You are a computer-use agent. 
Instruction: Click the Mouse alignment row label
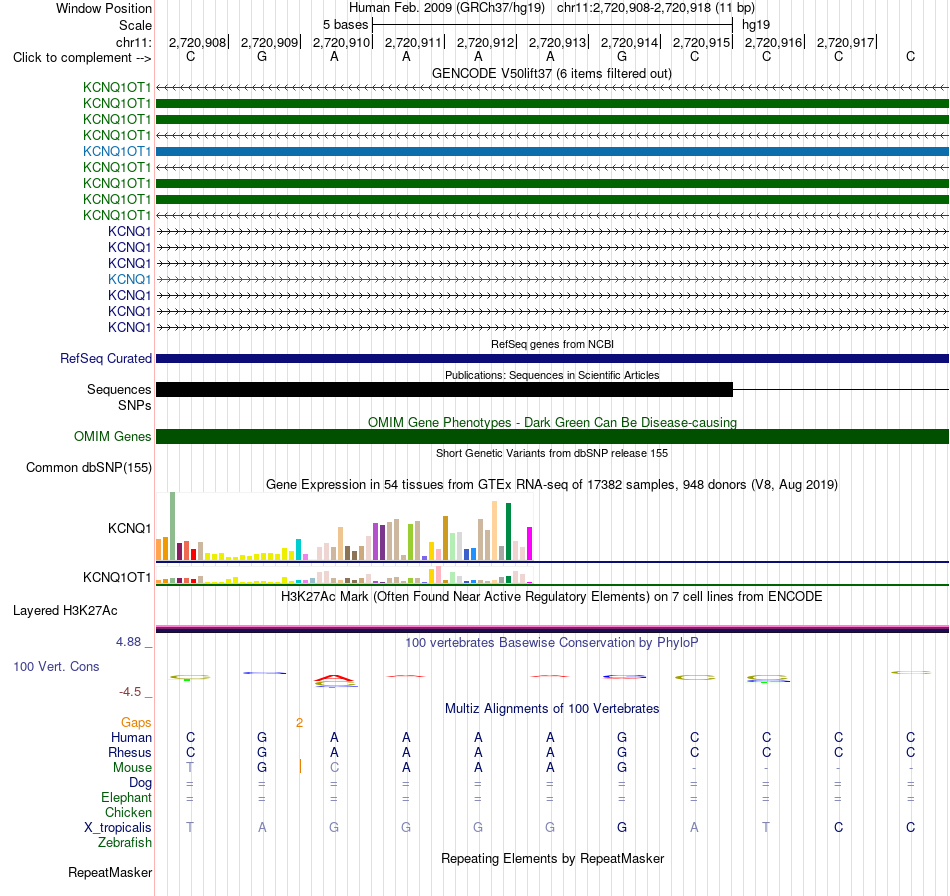pyautogui.click(x=132, y=768)
